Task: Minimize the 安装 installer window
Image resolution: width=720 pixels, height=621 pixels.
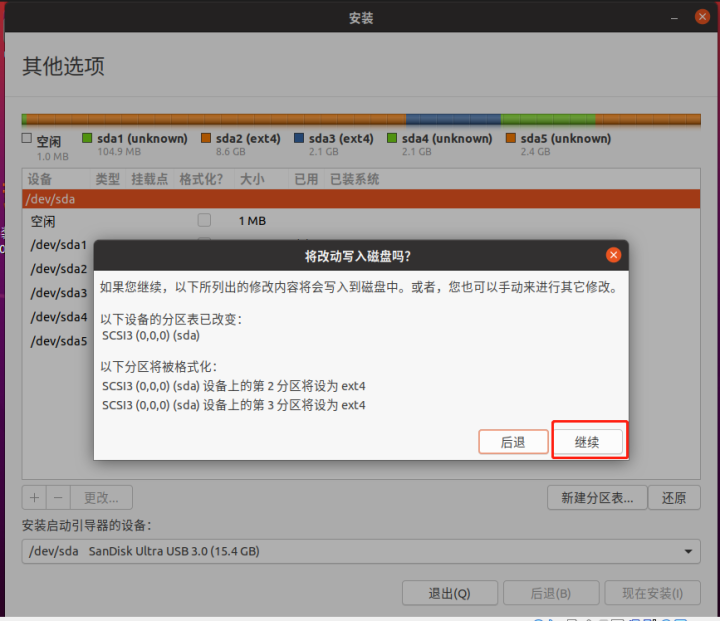Action: (x=674, y=18)
